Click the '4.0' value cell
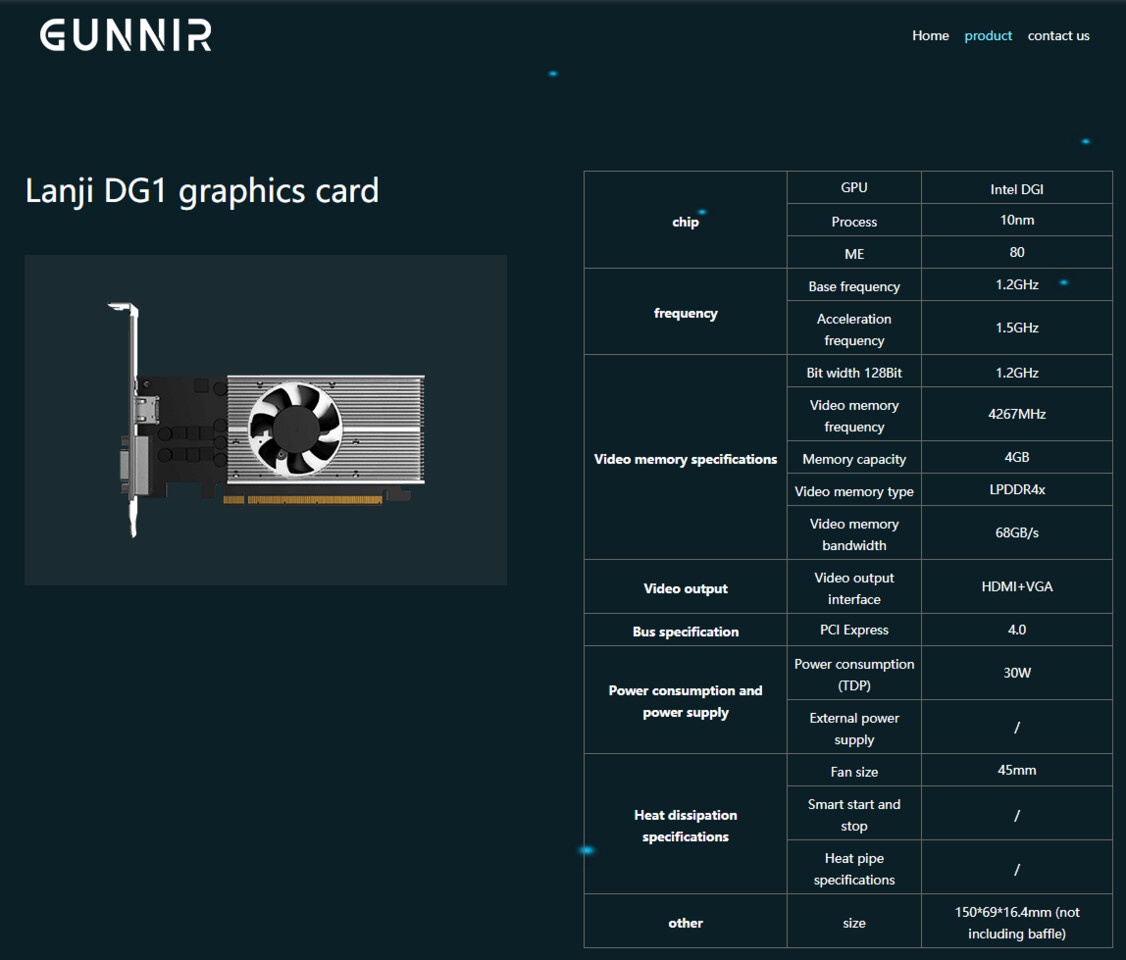Screen dimensions: 1126x960 point(1017,630)
